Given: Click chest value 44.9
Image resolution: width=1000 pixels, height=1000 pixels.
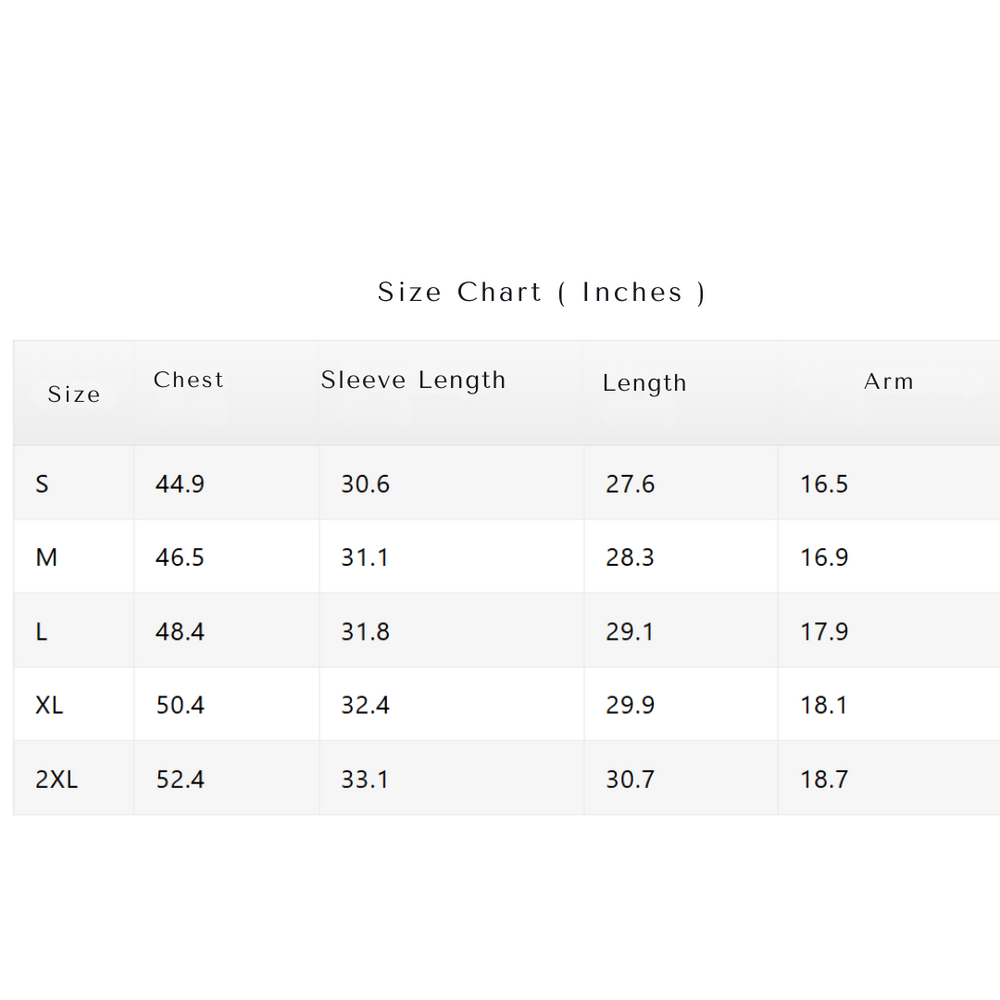Looking at the screenshot, I should coord(180,484).
